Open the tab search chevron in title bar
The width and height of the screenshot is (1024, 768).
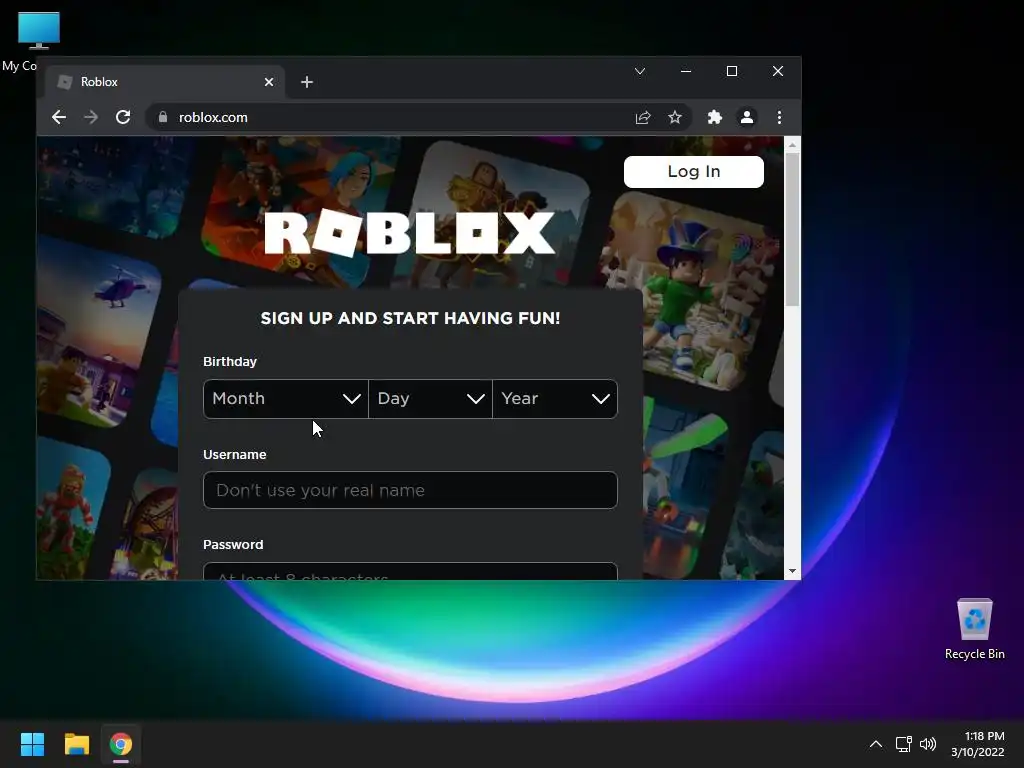[x=640, y=71]
